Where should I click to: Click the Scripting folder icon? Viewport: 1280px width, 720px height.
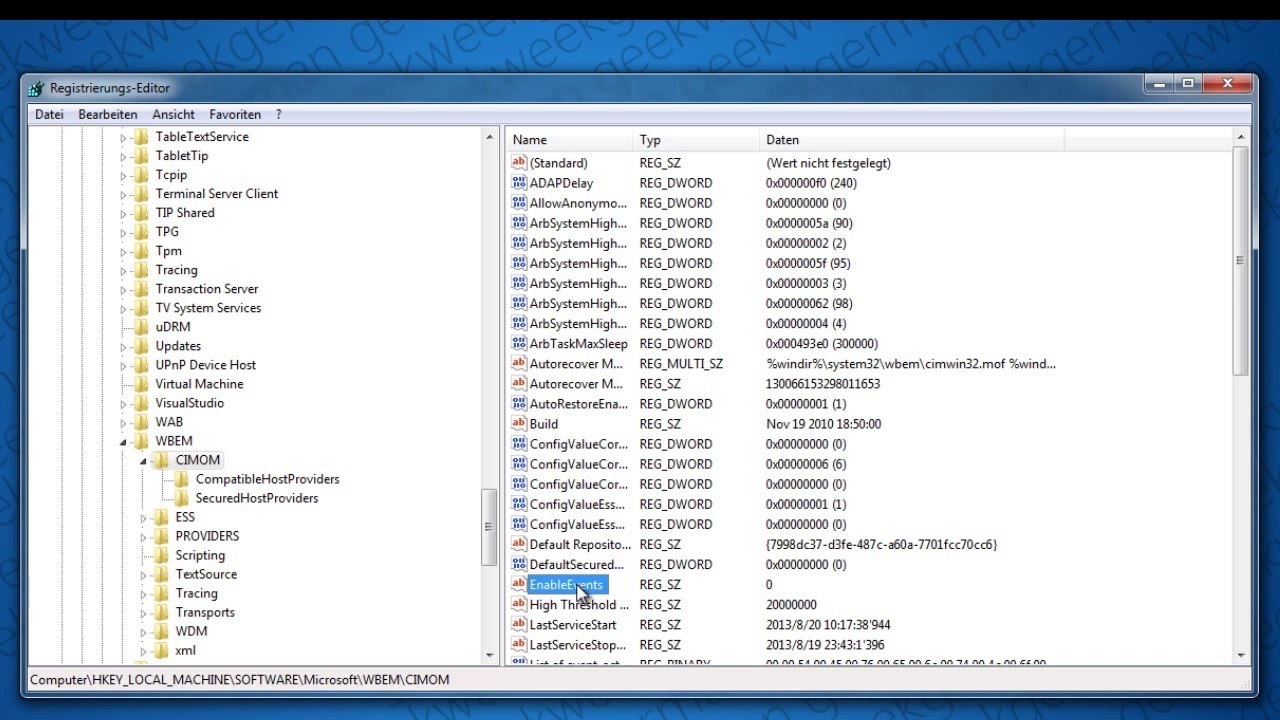[161, 555]
